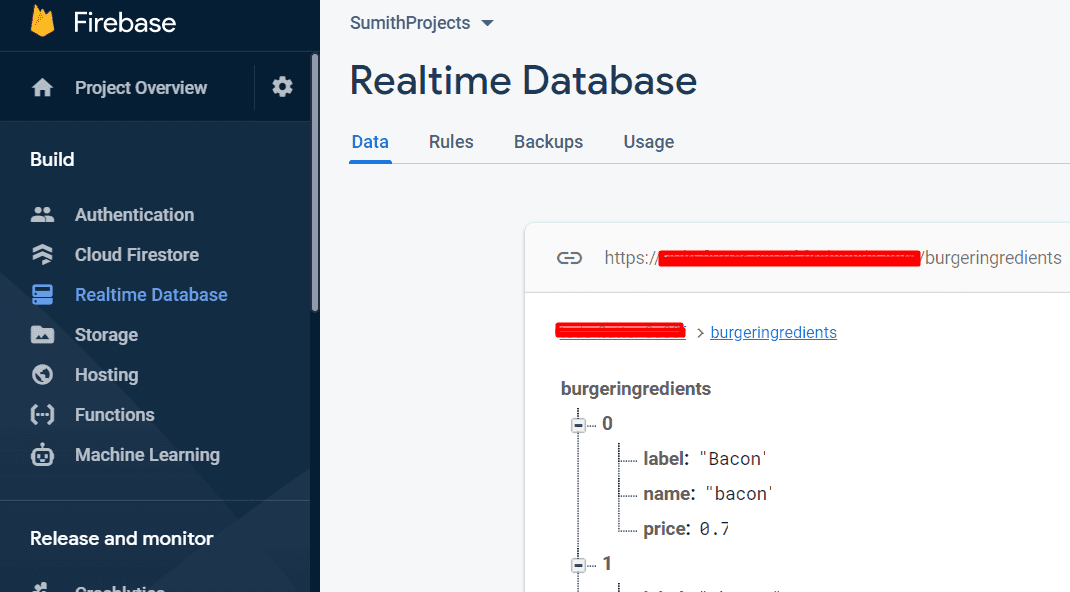Switch to the Backups tab

tap(549, 142)
